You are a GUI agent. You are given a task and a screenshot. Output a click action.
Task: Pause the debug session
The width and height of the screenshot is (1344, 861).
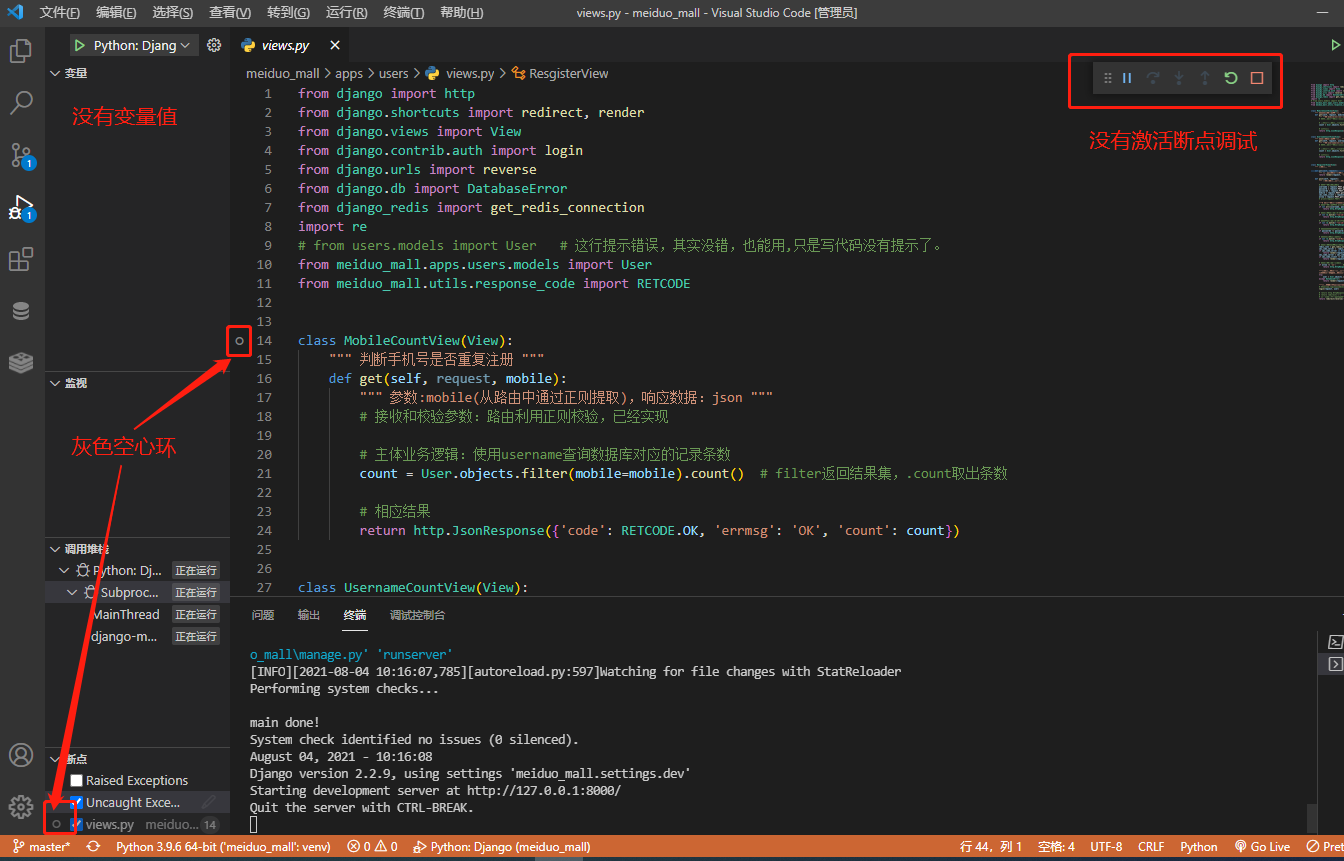(1127, 78)
